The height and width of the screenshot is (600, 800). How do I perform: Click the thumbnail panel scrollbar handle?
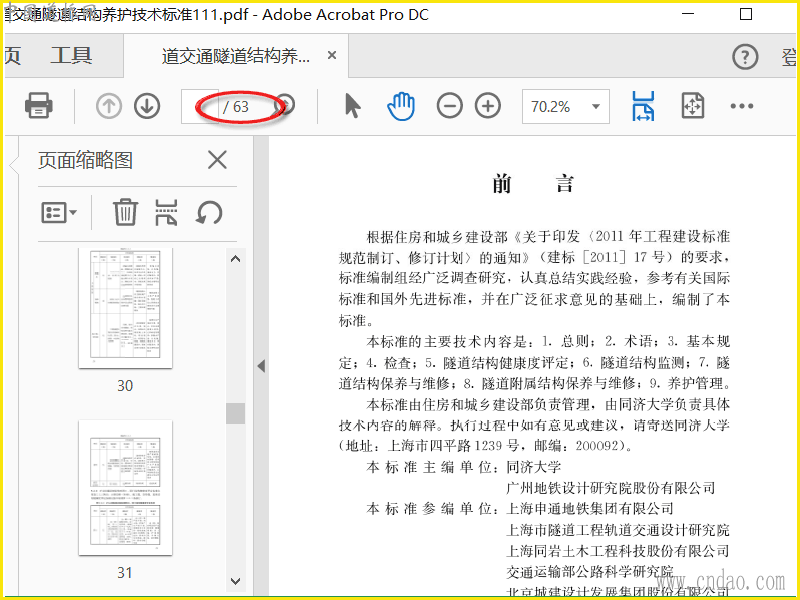coord(235,413)
